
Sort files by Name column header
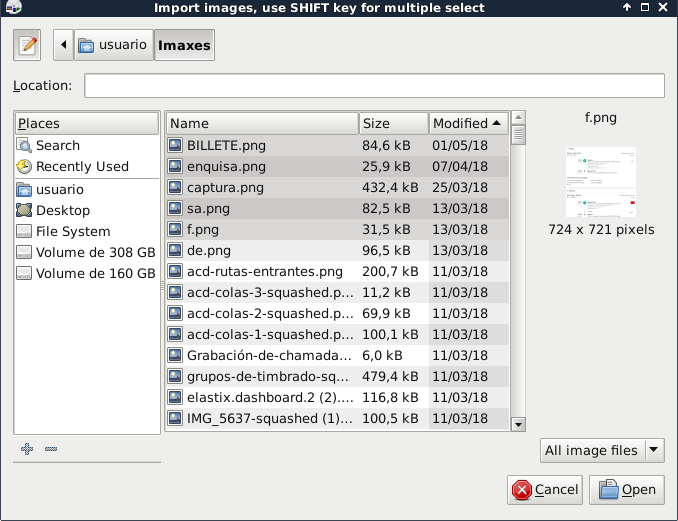[261, 123]
